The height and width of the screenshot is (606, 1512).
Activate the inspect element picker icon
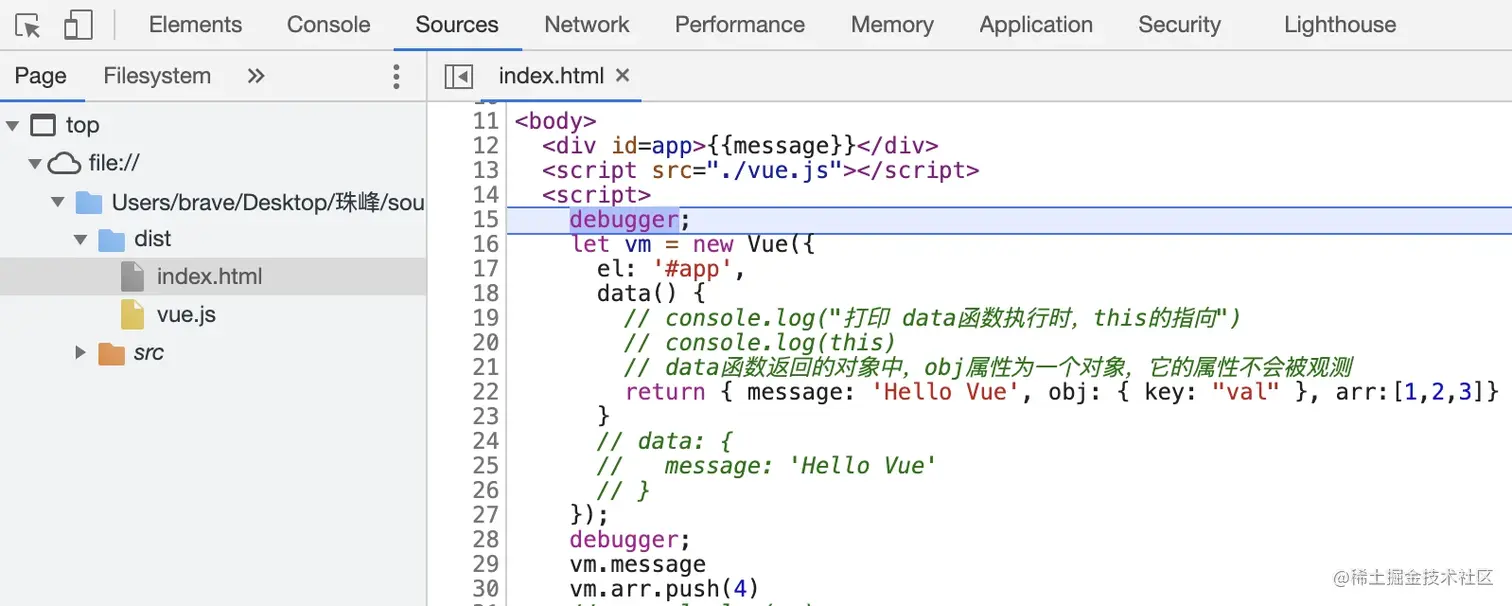tap(29, 25)
